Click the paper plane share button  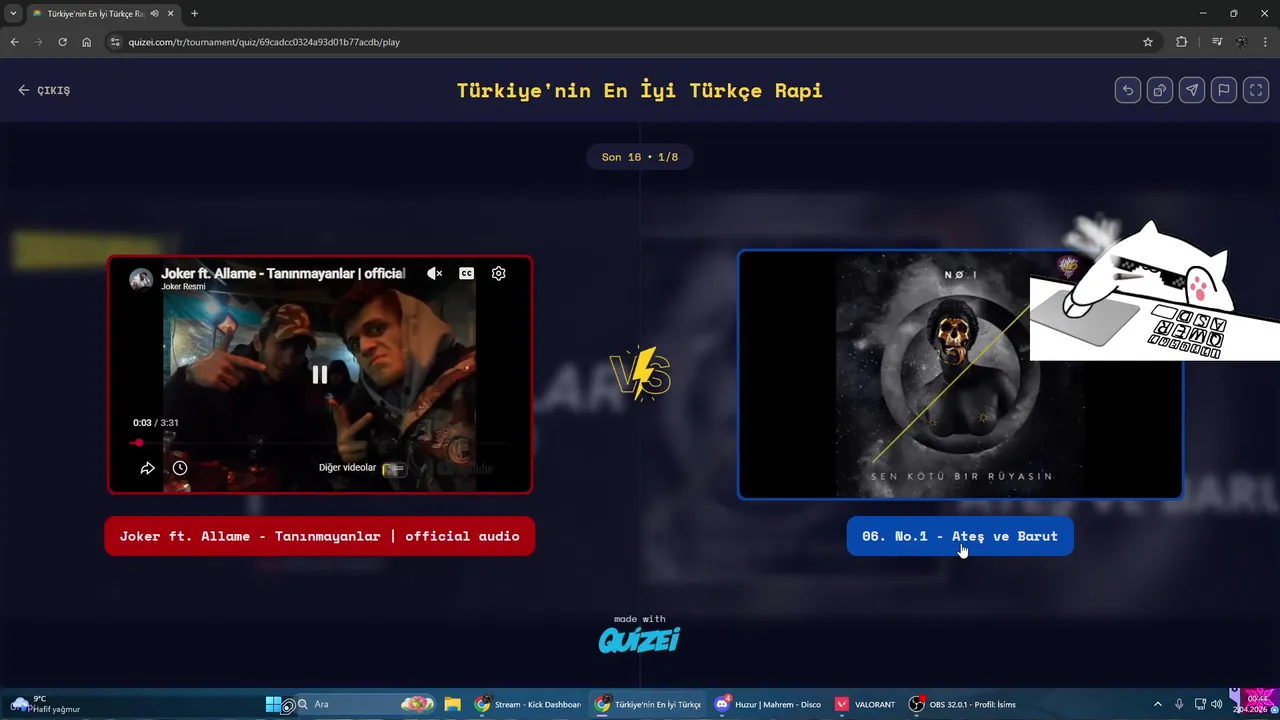1192,90
